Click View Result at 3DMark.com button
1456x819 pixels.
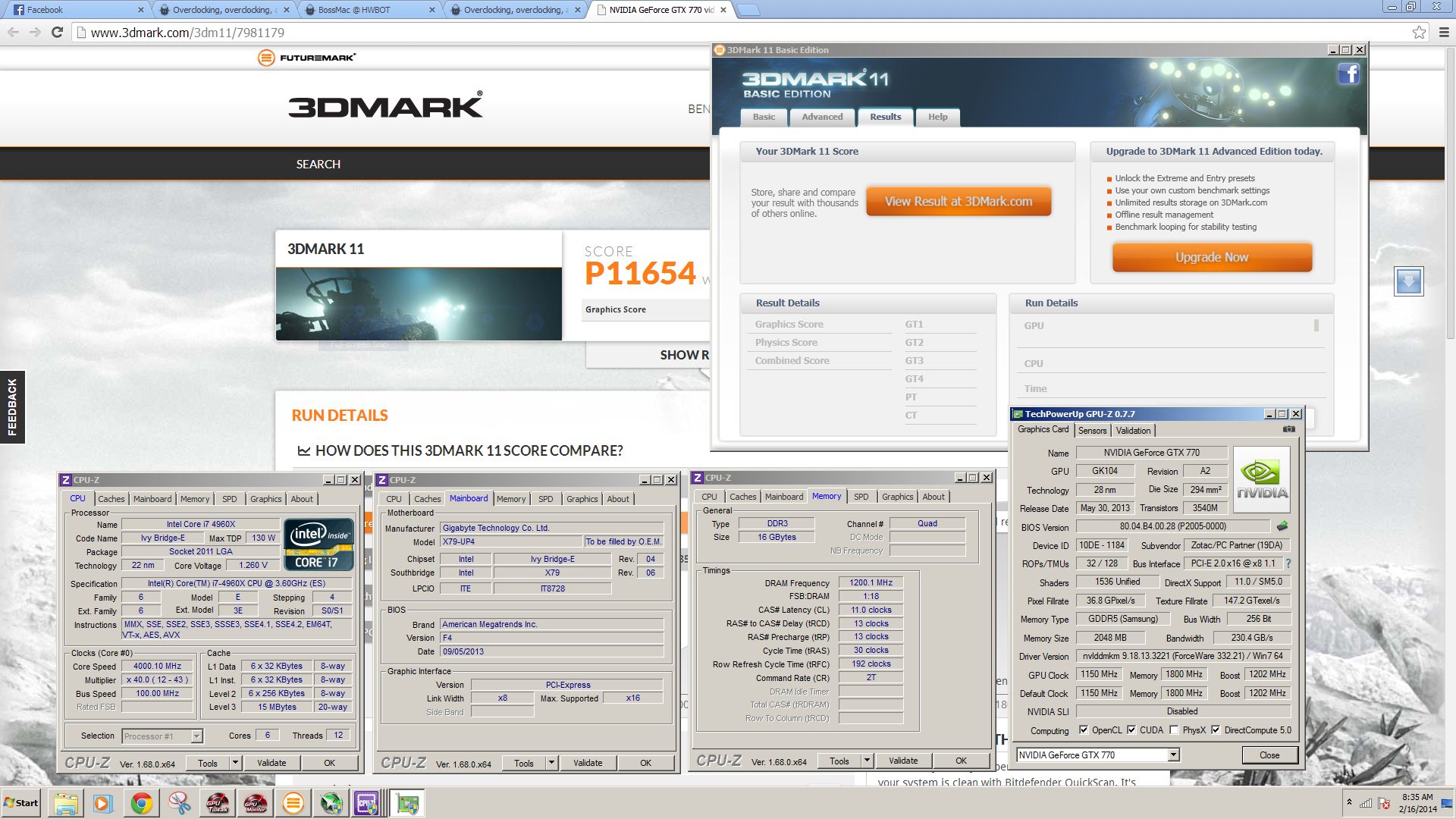click(x=959, y=202)
